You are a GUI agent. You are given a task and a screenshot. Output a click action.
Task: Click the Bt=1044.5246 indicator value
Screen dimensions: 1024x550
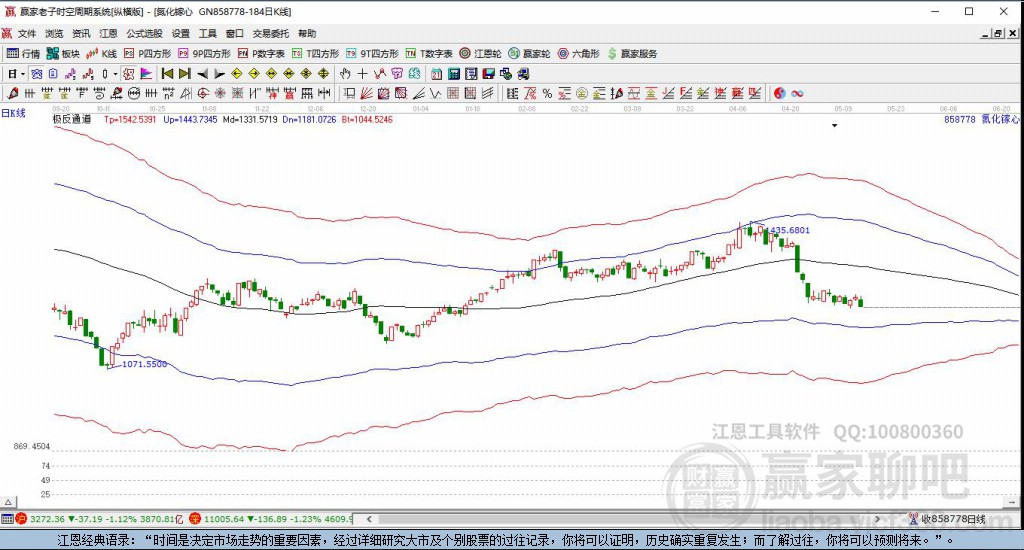[367, 120]
